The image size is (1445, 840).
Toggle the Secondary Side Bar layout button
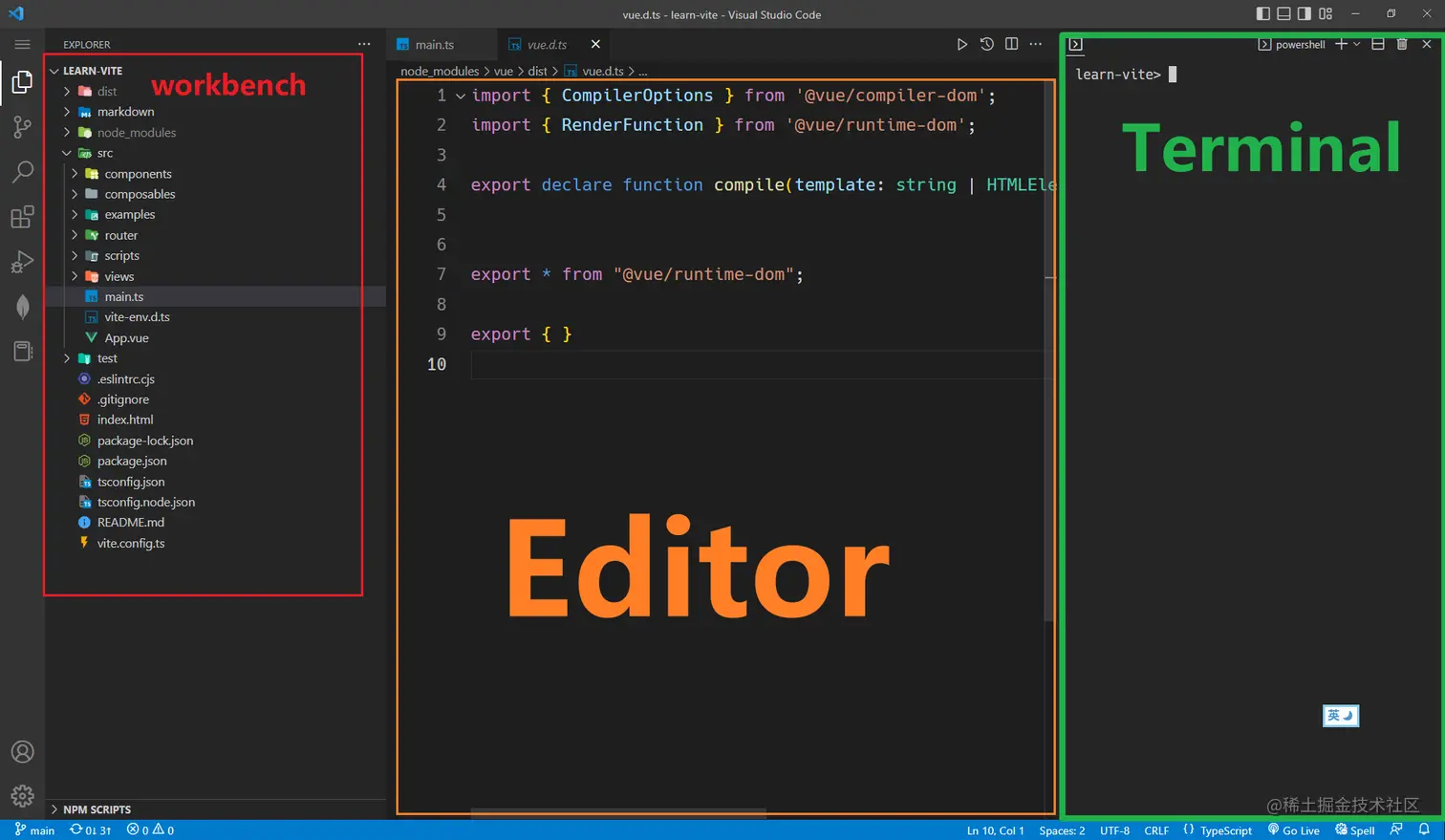1305,13
